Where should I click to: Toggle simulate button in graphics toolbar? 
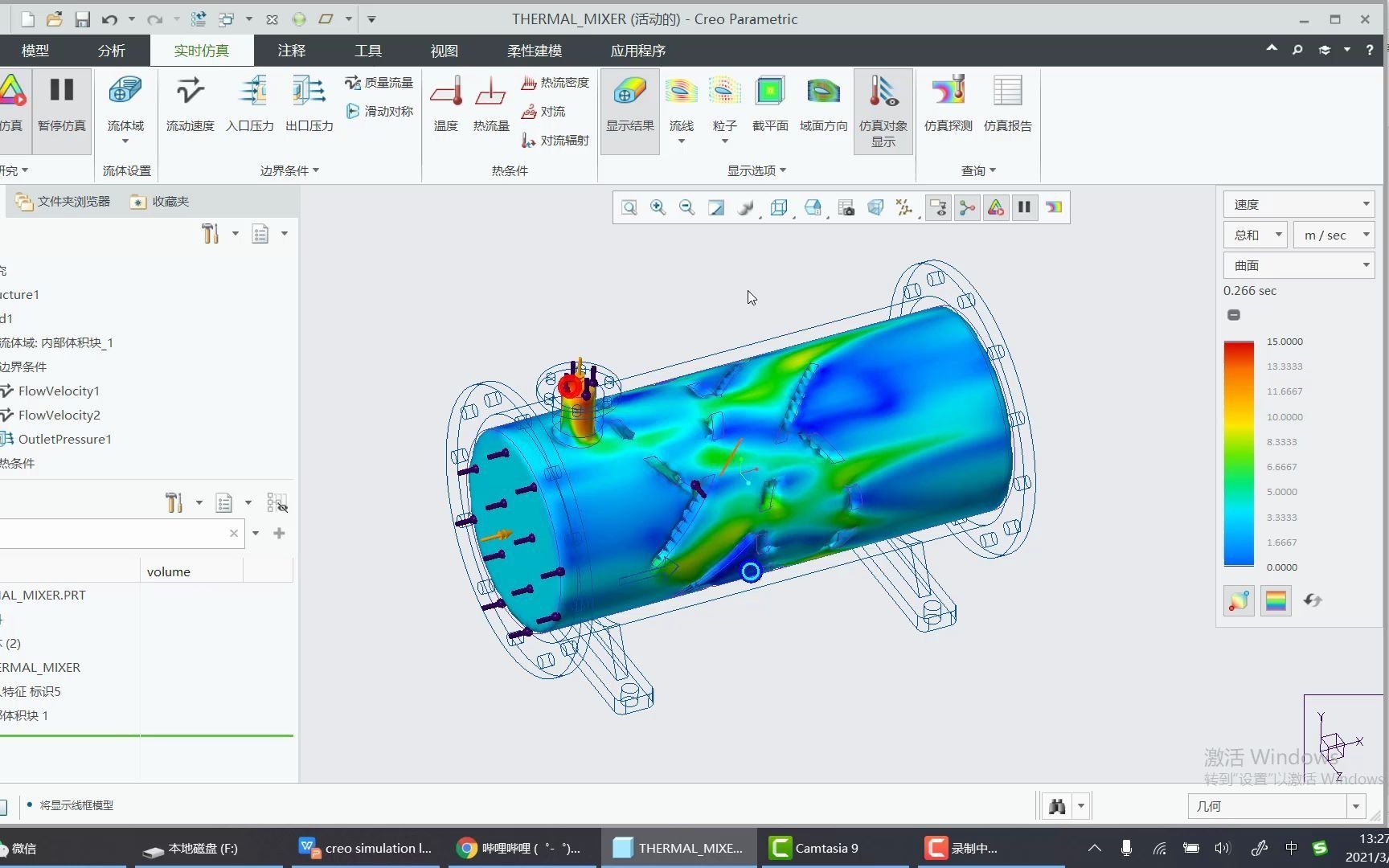(996, 208)
